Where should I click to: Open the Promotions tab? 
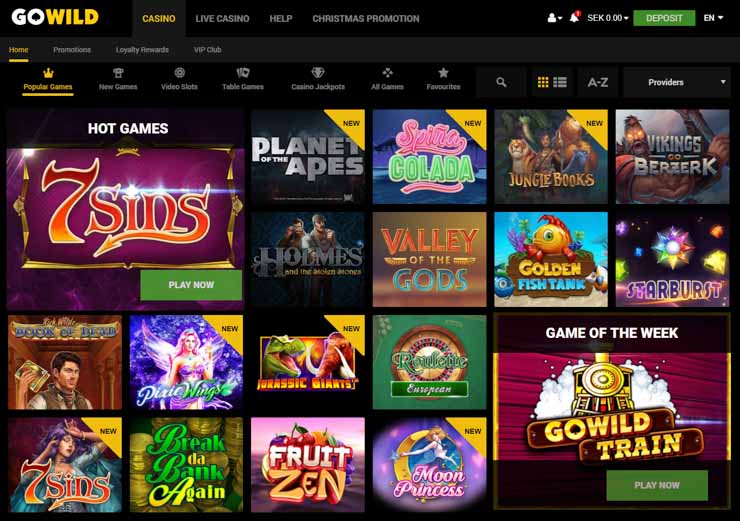click(x=72, y=50)
